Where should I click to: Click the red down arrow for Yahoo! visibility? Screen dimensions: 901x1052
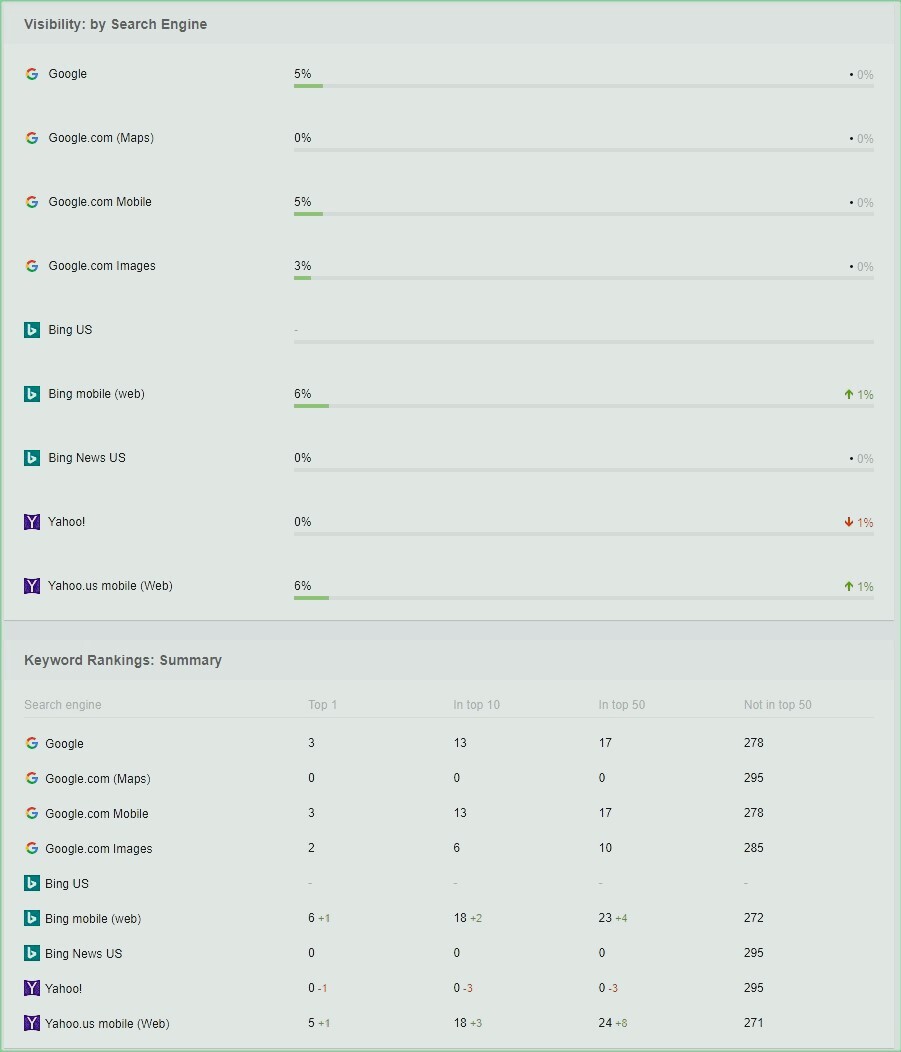coord(849,522)
